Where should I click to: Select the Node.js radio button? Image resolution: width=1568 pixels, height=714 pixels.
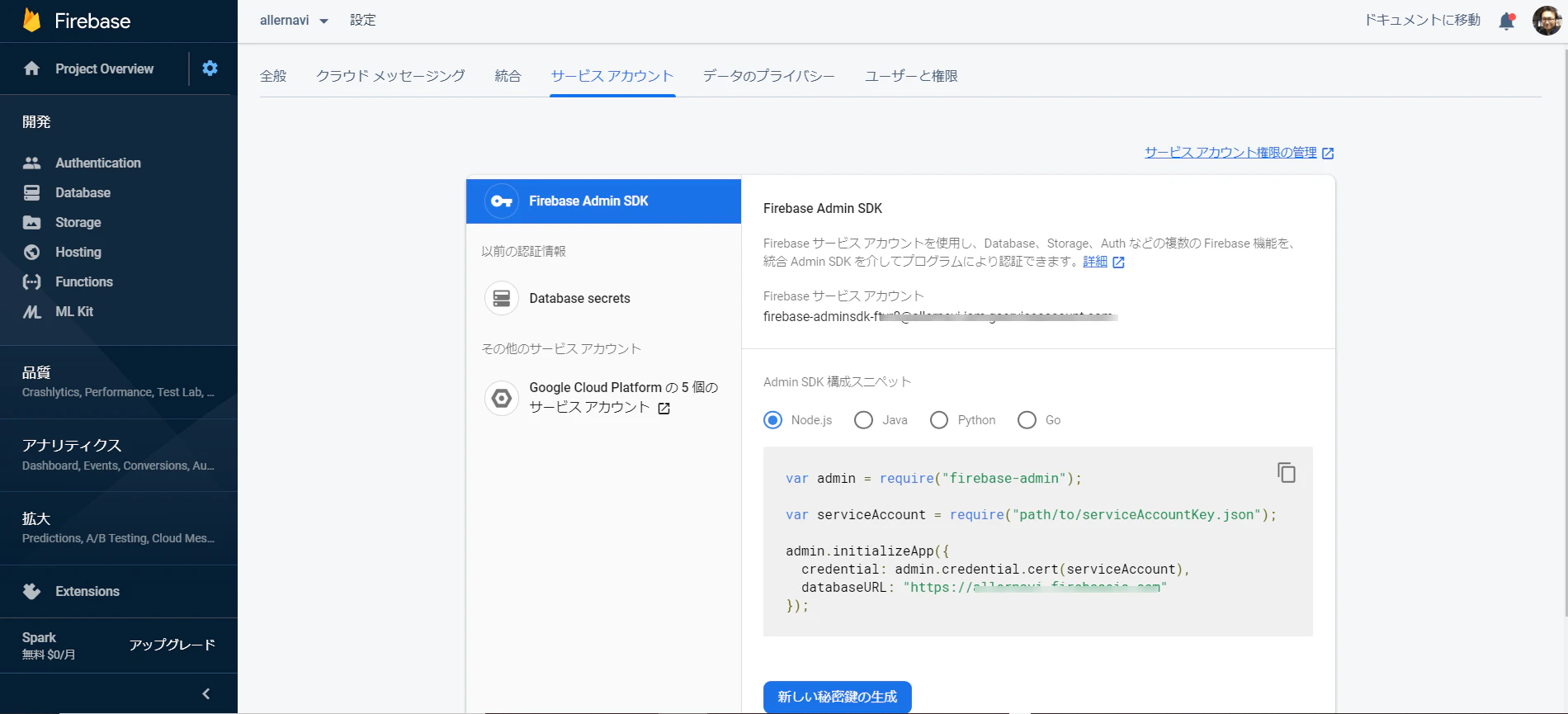coord(773,420)
